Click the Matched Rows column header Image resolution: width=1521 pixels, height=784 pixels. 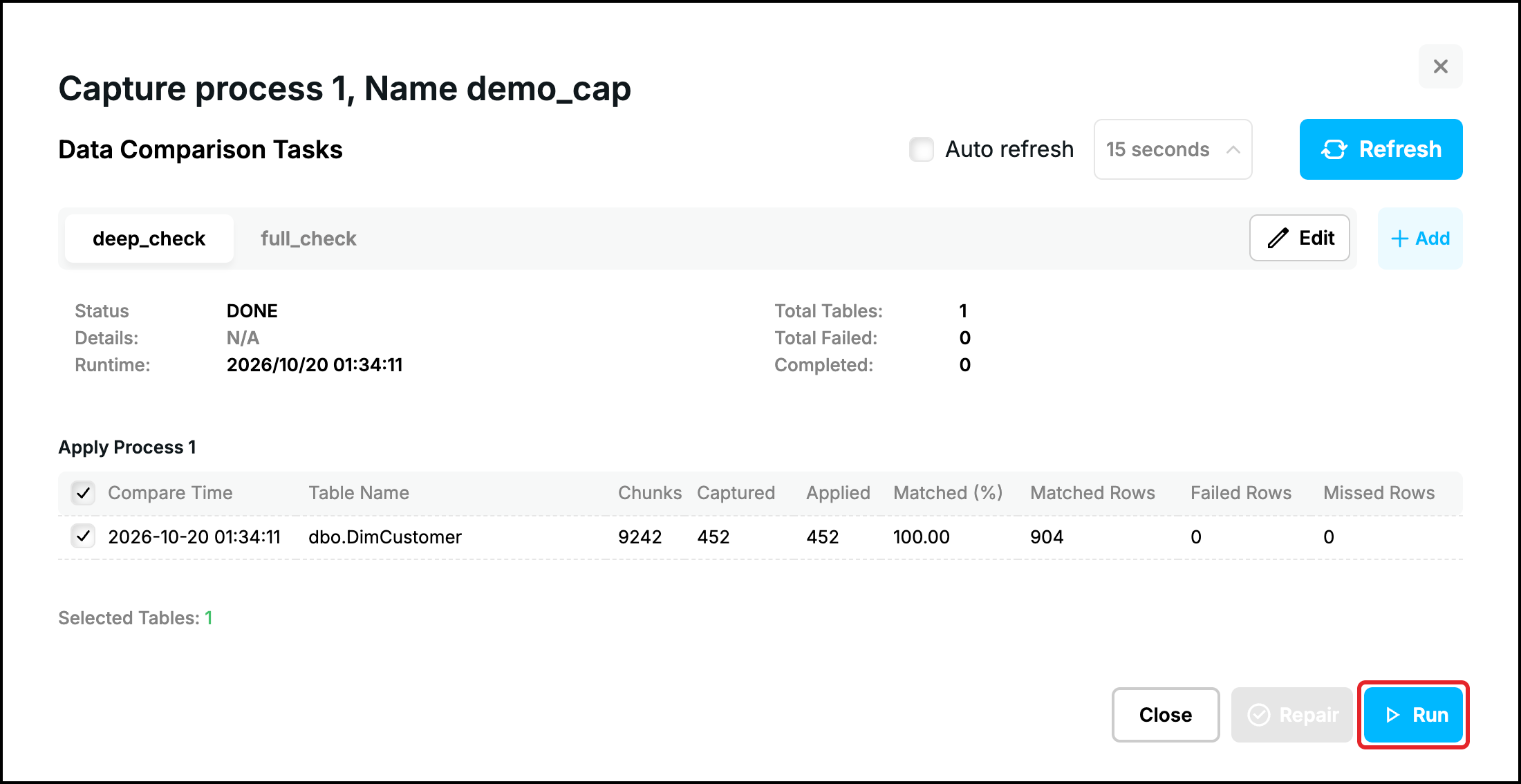coord(1093,493)
